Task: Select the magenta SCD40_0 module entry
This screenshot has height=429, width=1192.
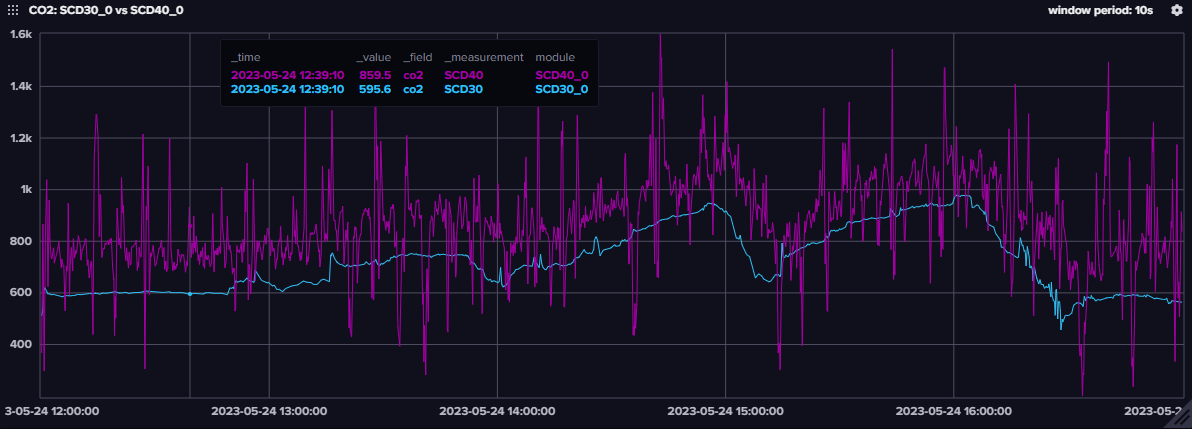Action: [561, 74]
